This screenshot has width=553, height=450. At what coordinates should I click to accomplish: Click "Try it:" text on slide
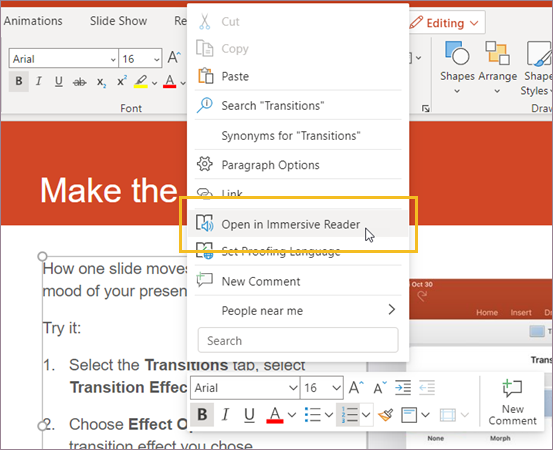pos(62,328)
